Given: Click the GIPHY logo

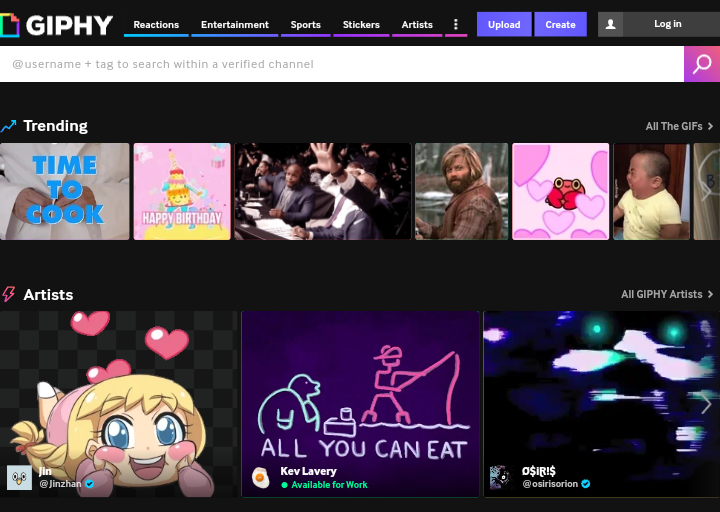Looking at the screenshot, I should tap(56, 25).
